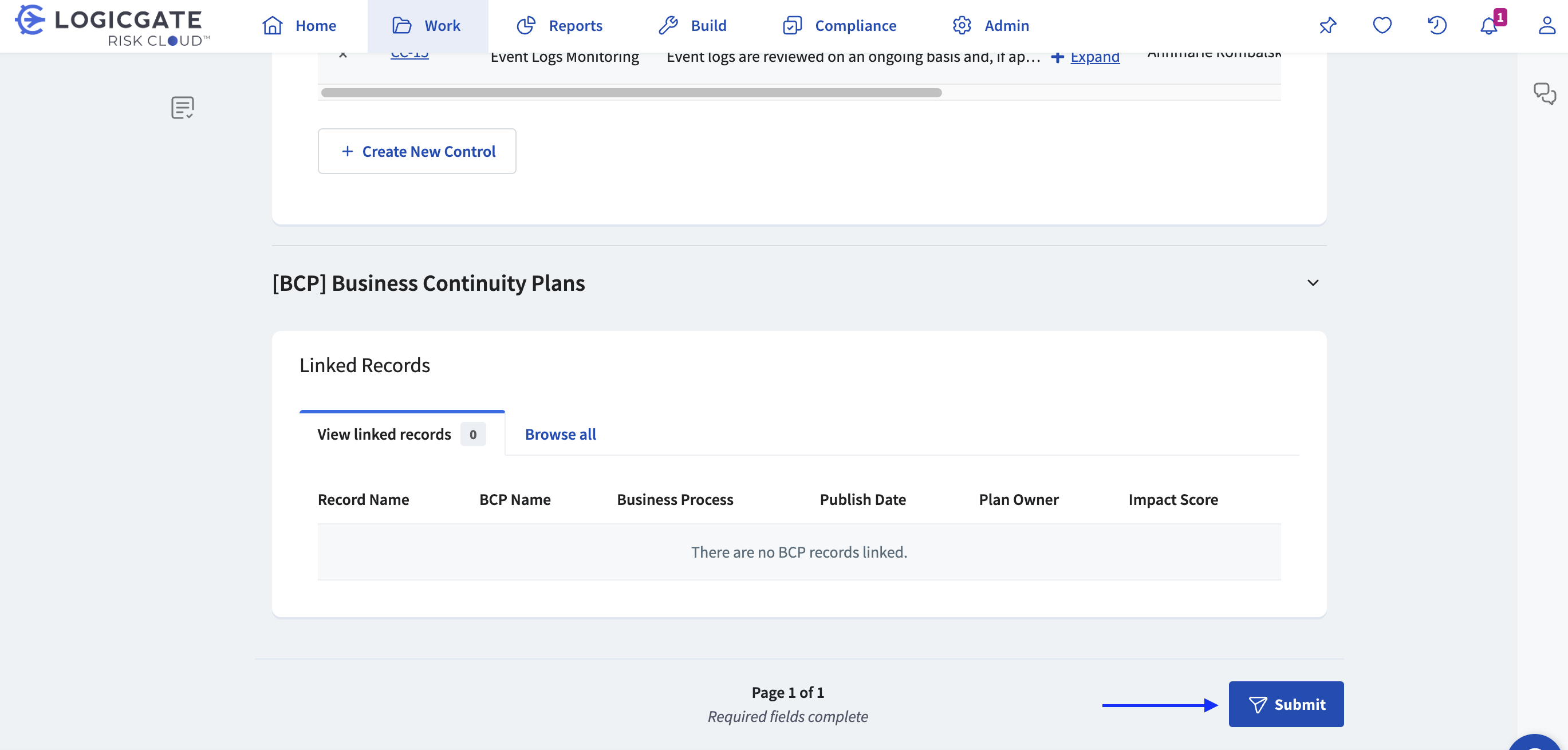
Task: Open the Home navigation item
Action: [x=299, y=26]
